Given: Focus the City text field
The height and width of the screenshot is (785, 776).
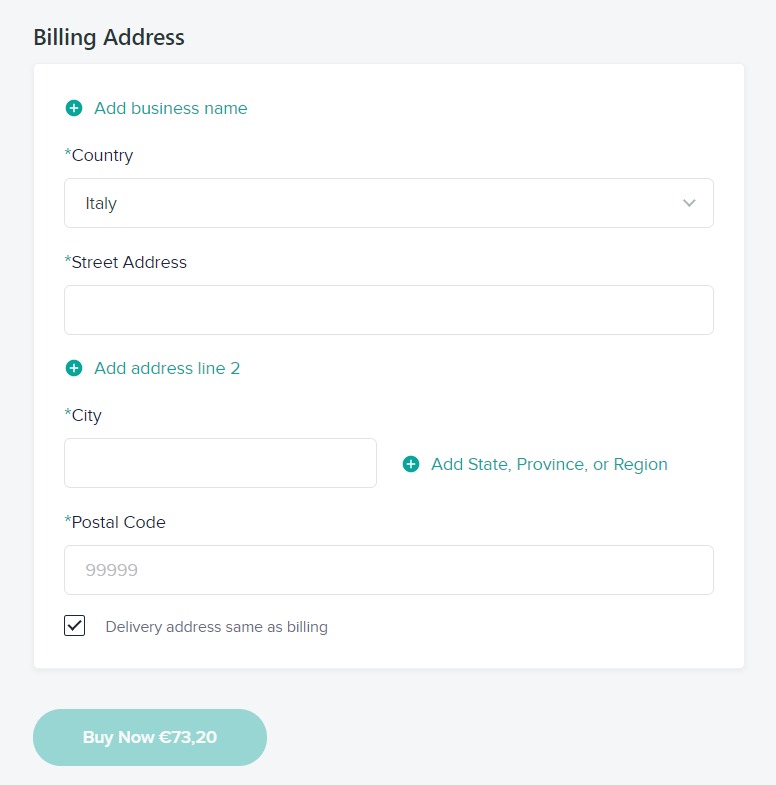Looking at the screenshot, I should pyautogui.click(x=220, y=463).
